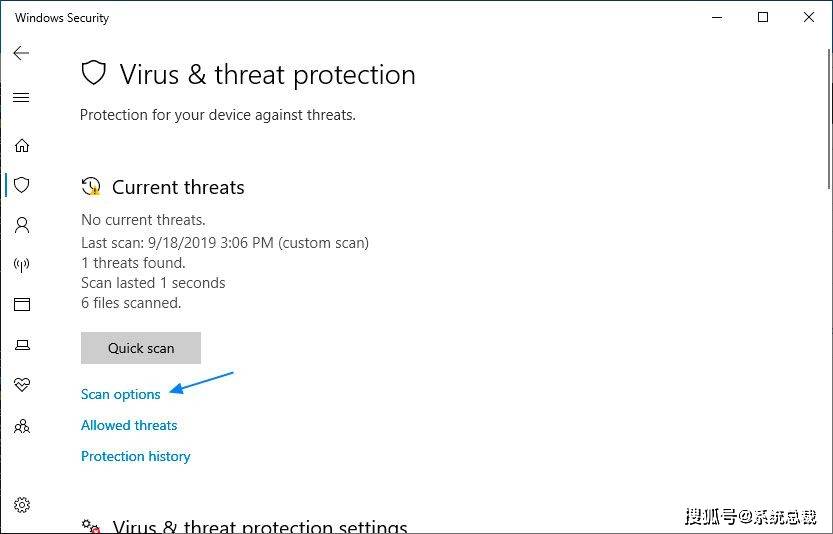Open Settings gear in sidebar

pyautogui.click(x=22, y=505)
